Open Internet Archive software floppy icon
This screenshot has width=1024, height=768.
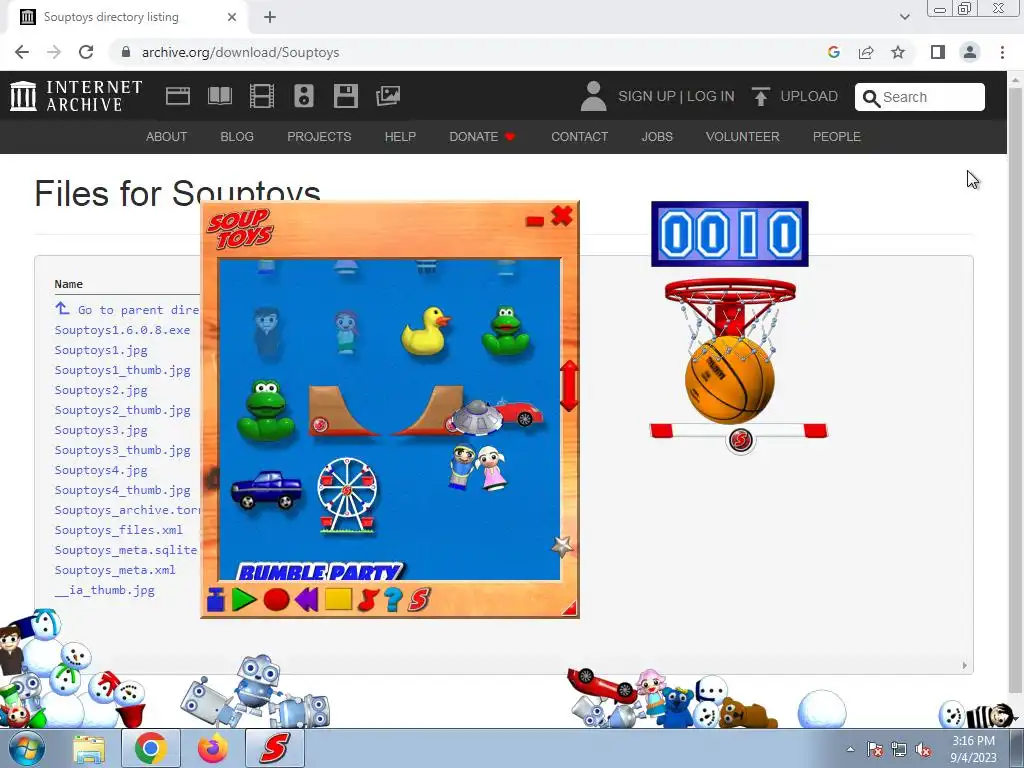(345, 96)
